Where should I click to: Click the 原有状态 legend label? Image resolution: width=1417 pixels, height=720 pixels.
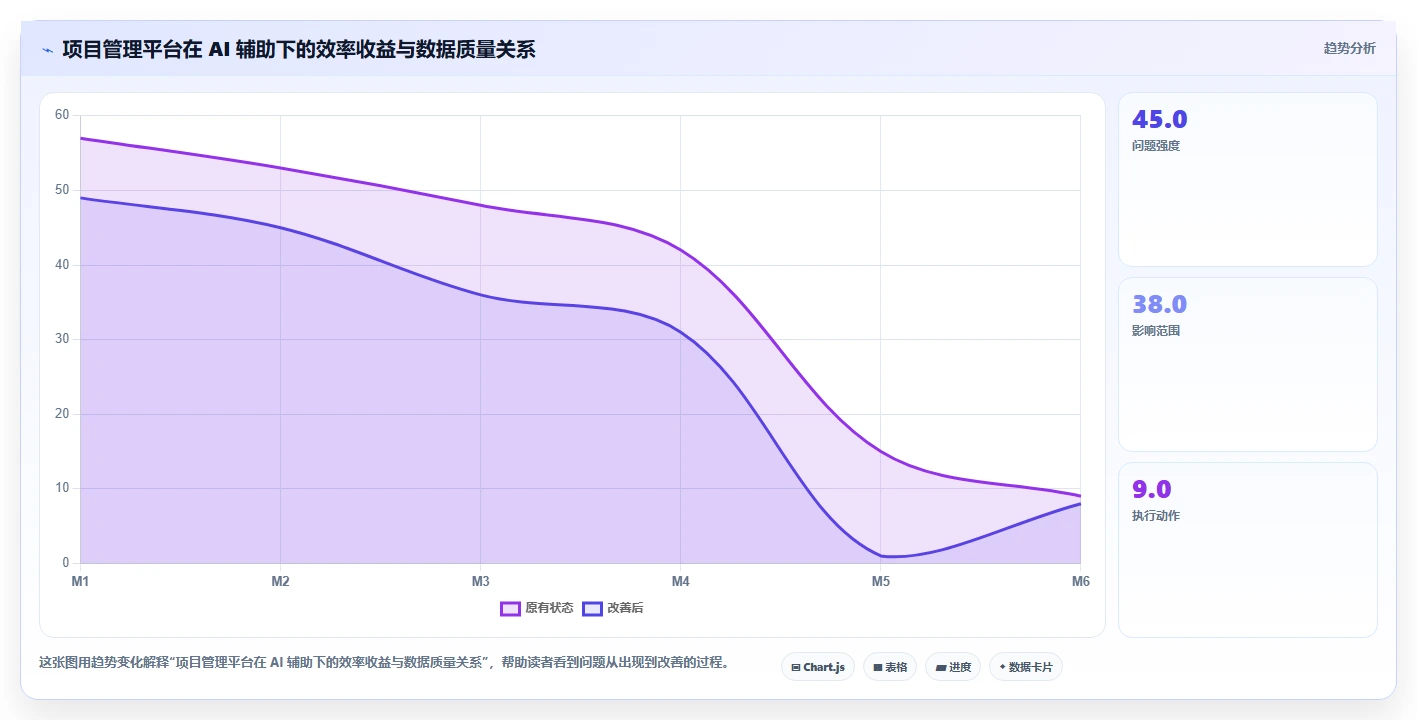coord(549,609)
